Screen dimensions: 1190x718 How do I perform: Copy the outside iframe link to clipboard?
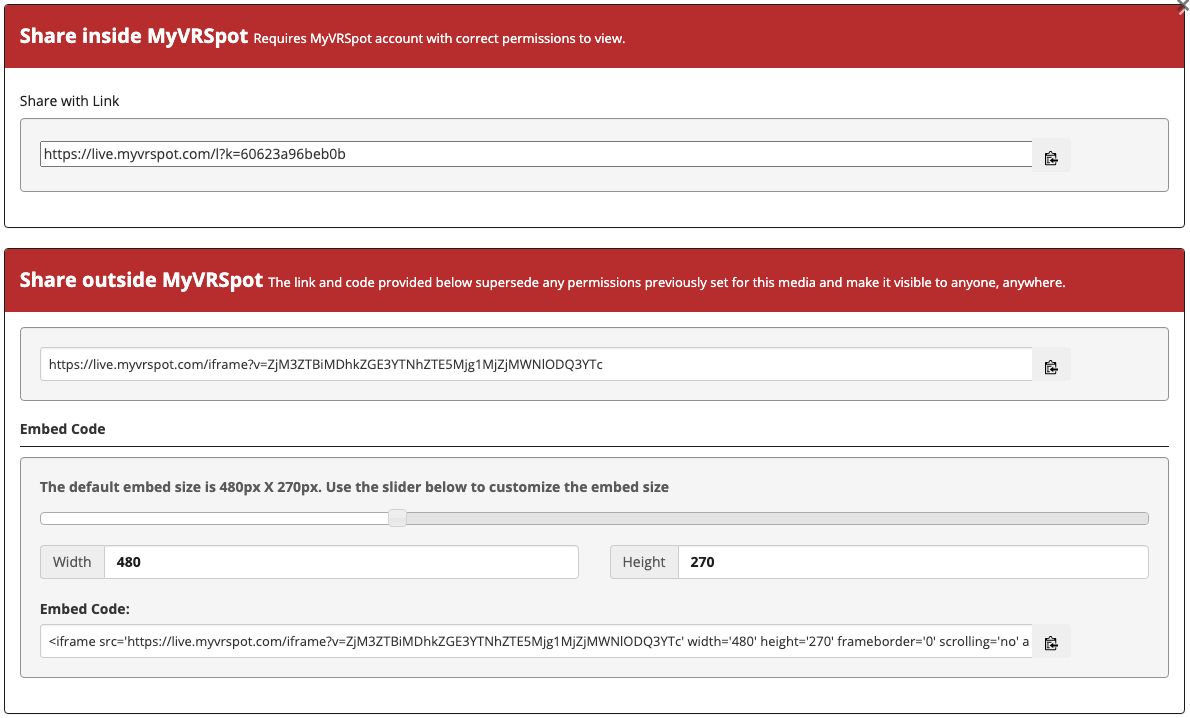click(x=1051, y=365)
